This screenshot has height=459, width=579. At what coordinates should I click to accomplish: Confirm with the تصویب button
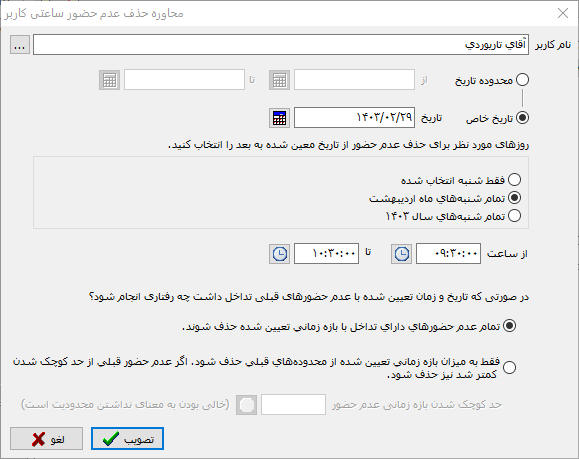click(x=127, y=439)
